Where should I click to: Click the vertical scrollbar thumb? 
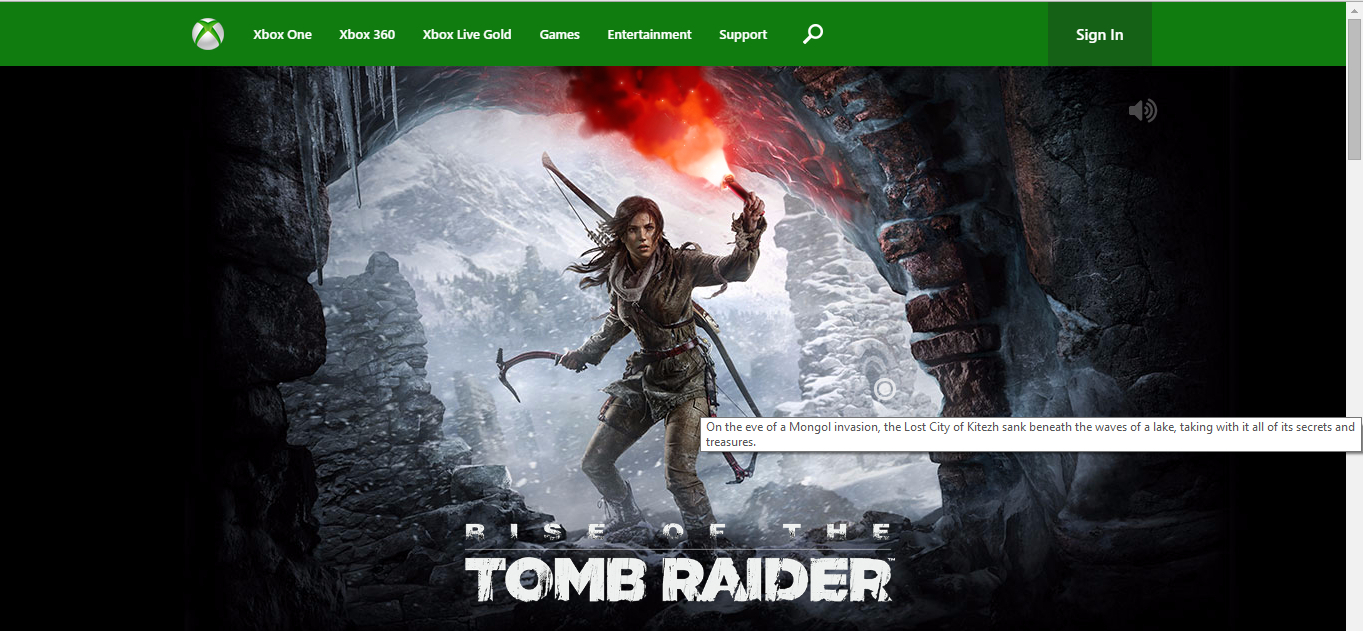point(1354,90)
